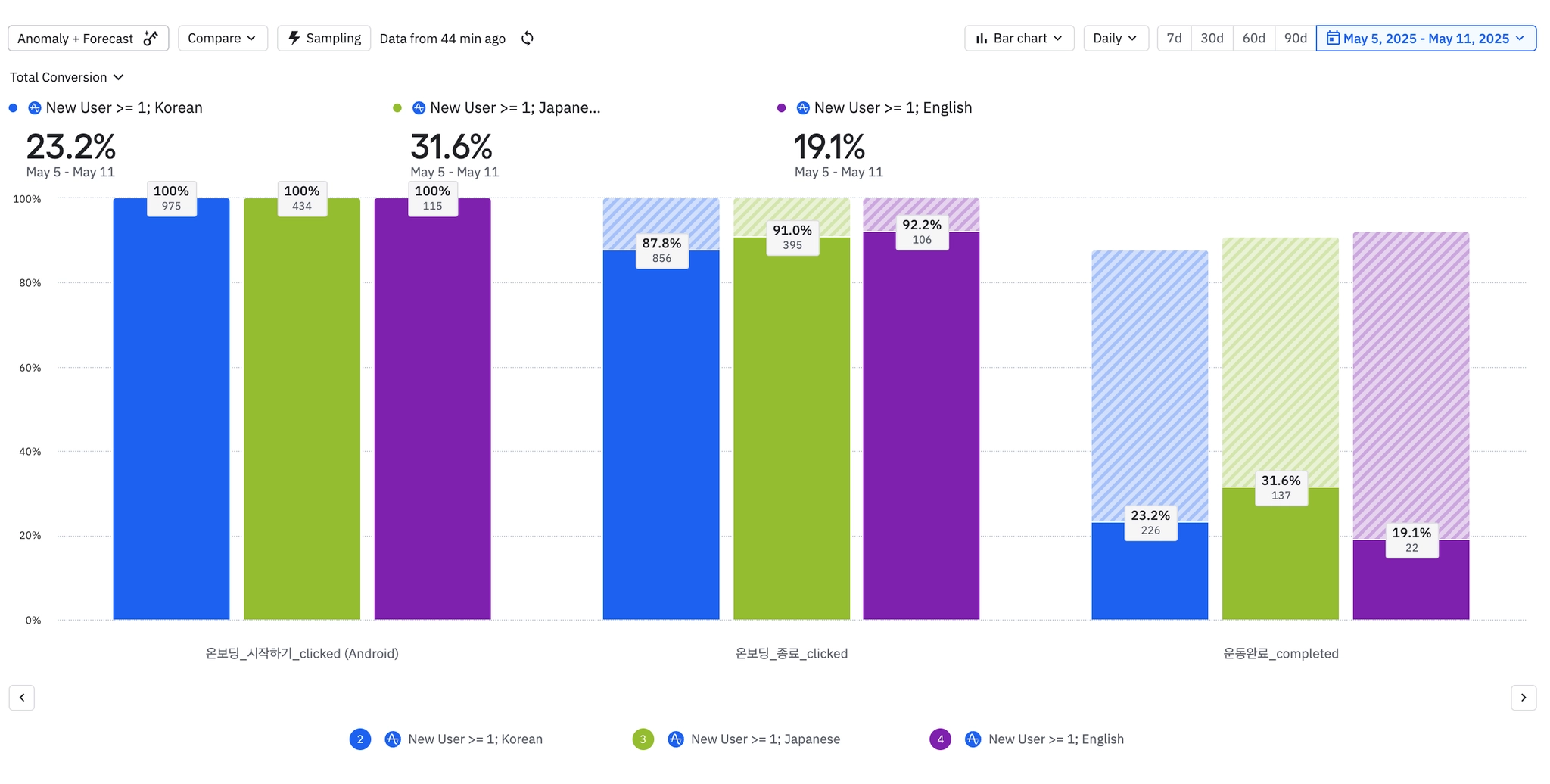Image resolution: width=1550 pixels, height=784 pixels.
Task: Click the purple English color dot at top
Action: point(782,108)
